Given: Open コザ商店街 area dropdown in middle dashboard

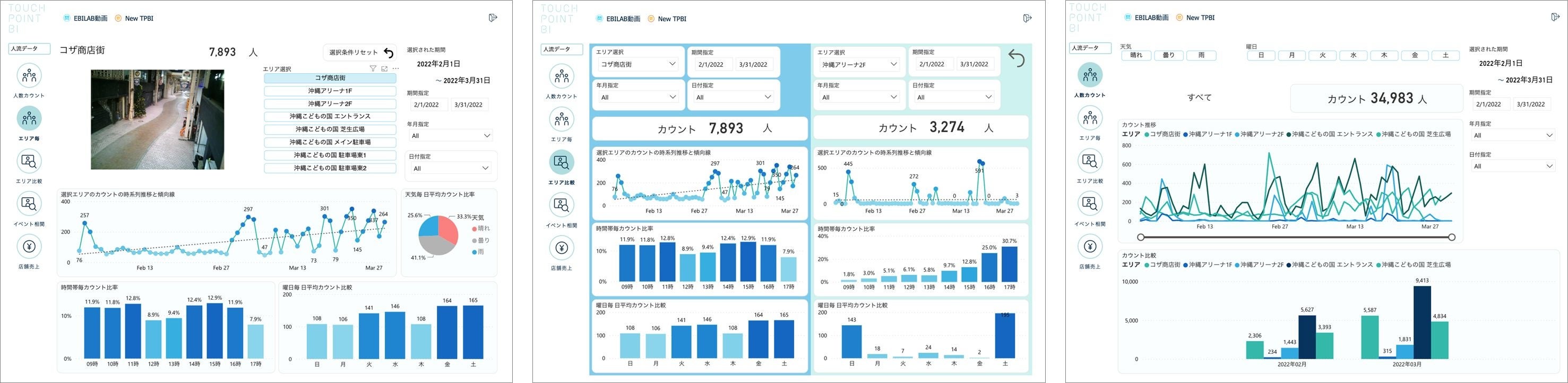Looking at the screenshot, I should 637,64.
